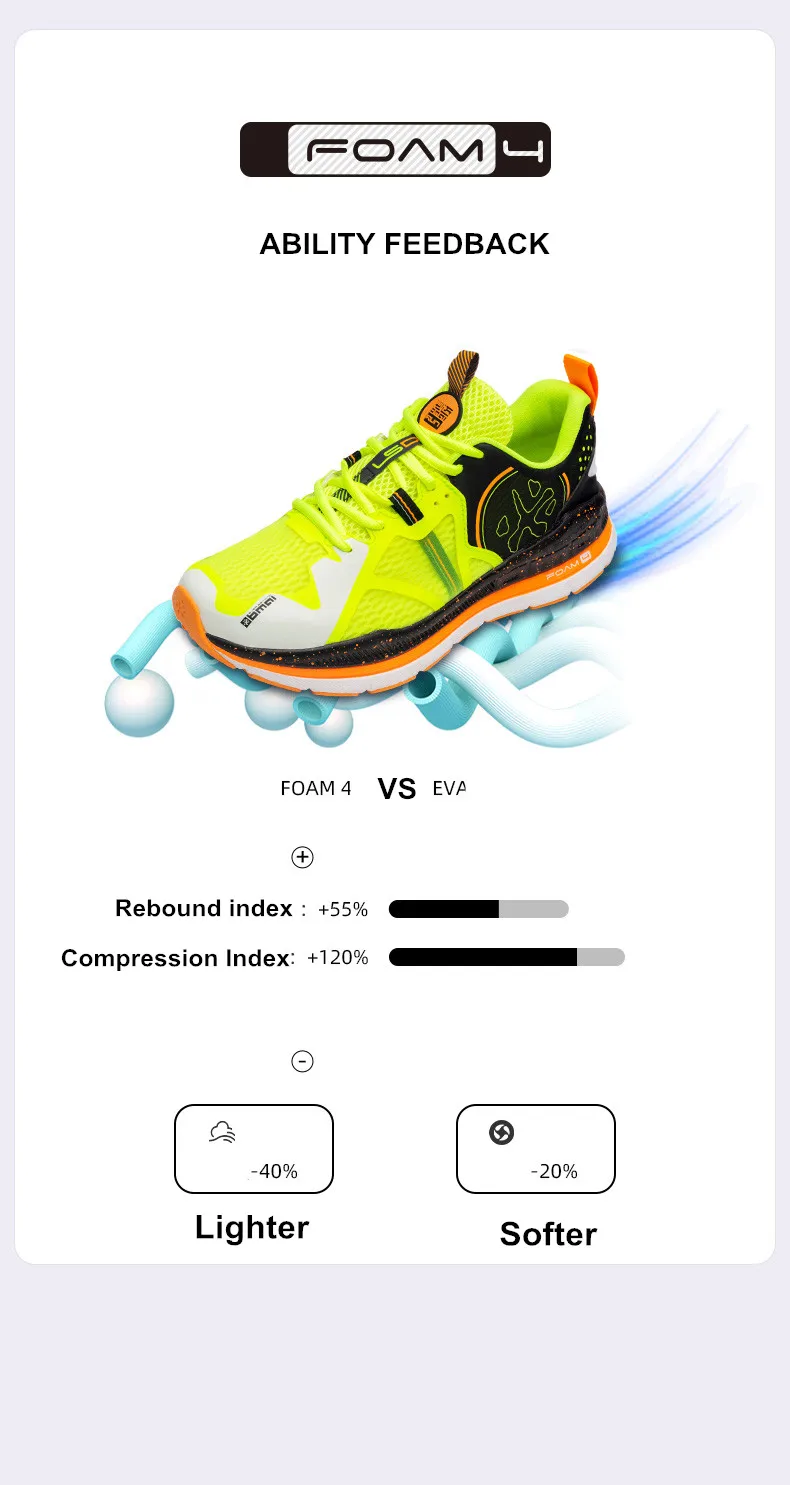Screen dimensions: 790x1485
Task: Click the FOAM 4 badge on shoe midsole
Action: click(x=571, y=577)
